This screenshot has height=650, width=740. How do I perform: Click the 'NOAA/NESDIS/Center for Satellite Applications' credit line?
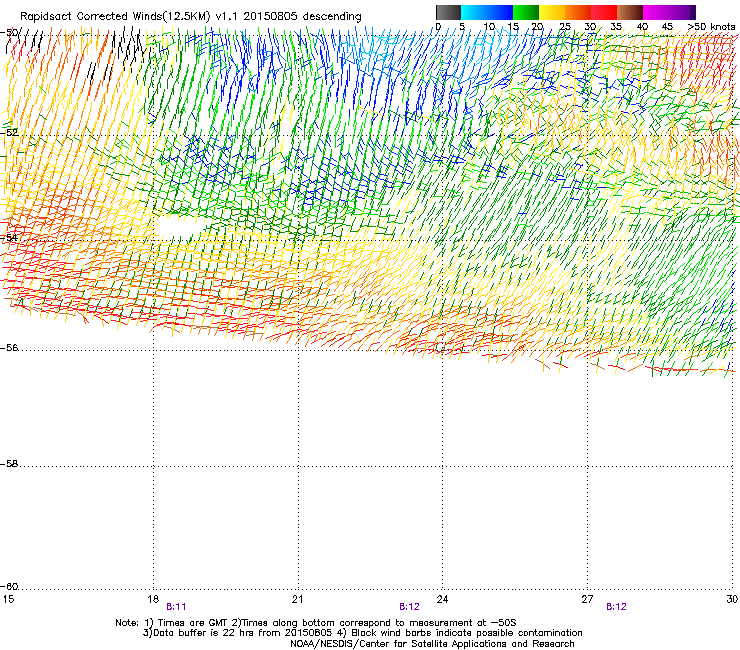432,644
